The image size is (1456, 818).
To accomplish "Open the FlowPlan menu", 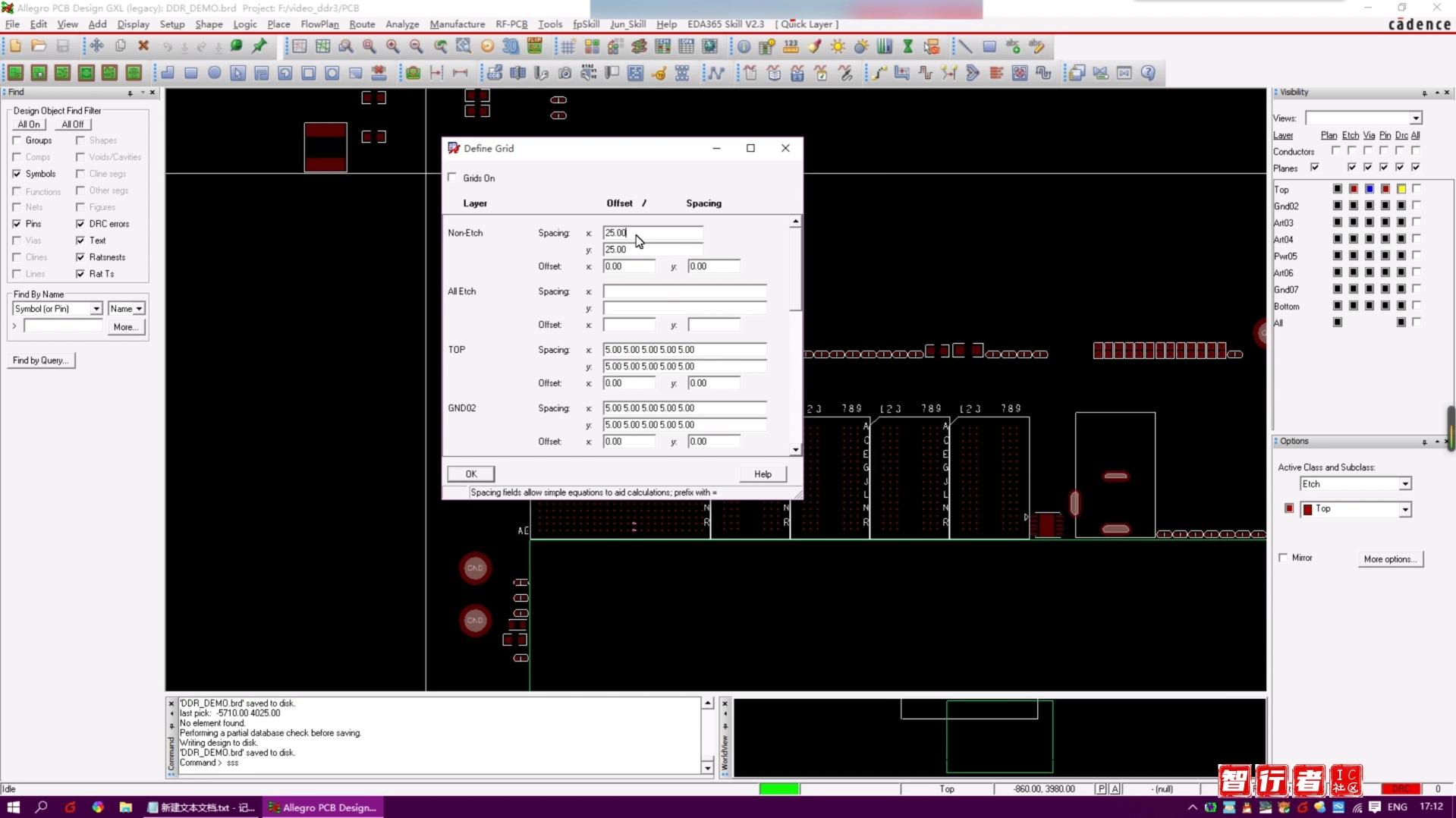I will coord(319,24).
